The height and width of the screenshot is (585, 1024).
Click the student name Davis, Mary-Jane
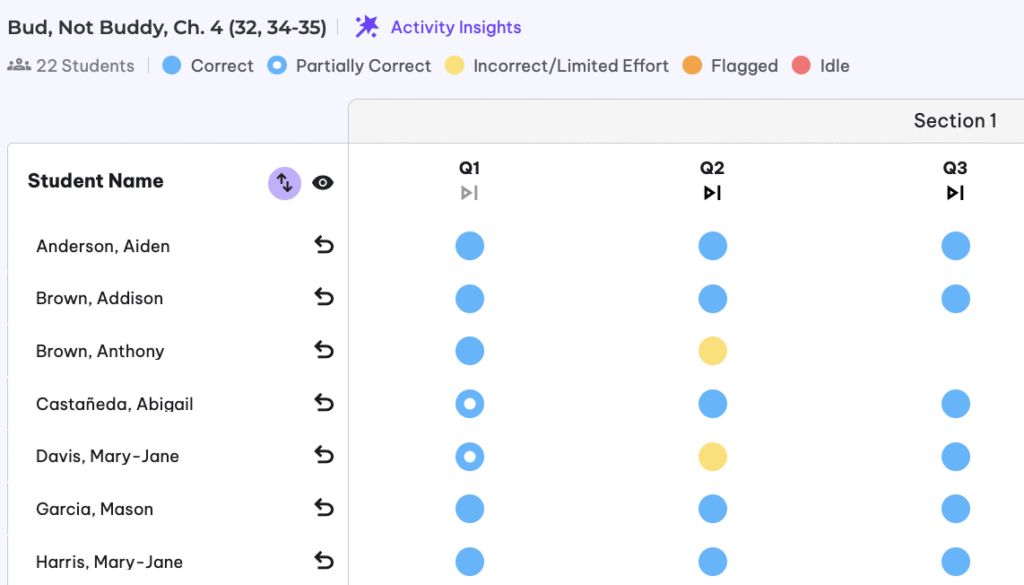coord(107,456)
